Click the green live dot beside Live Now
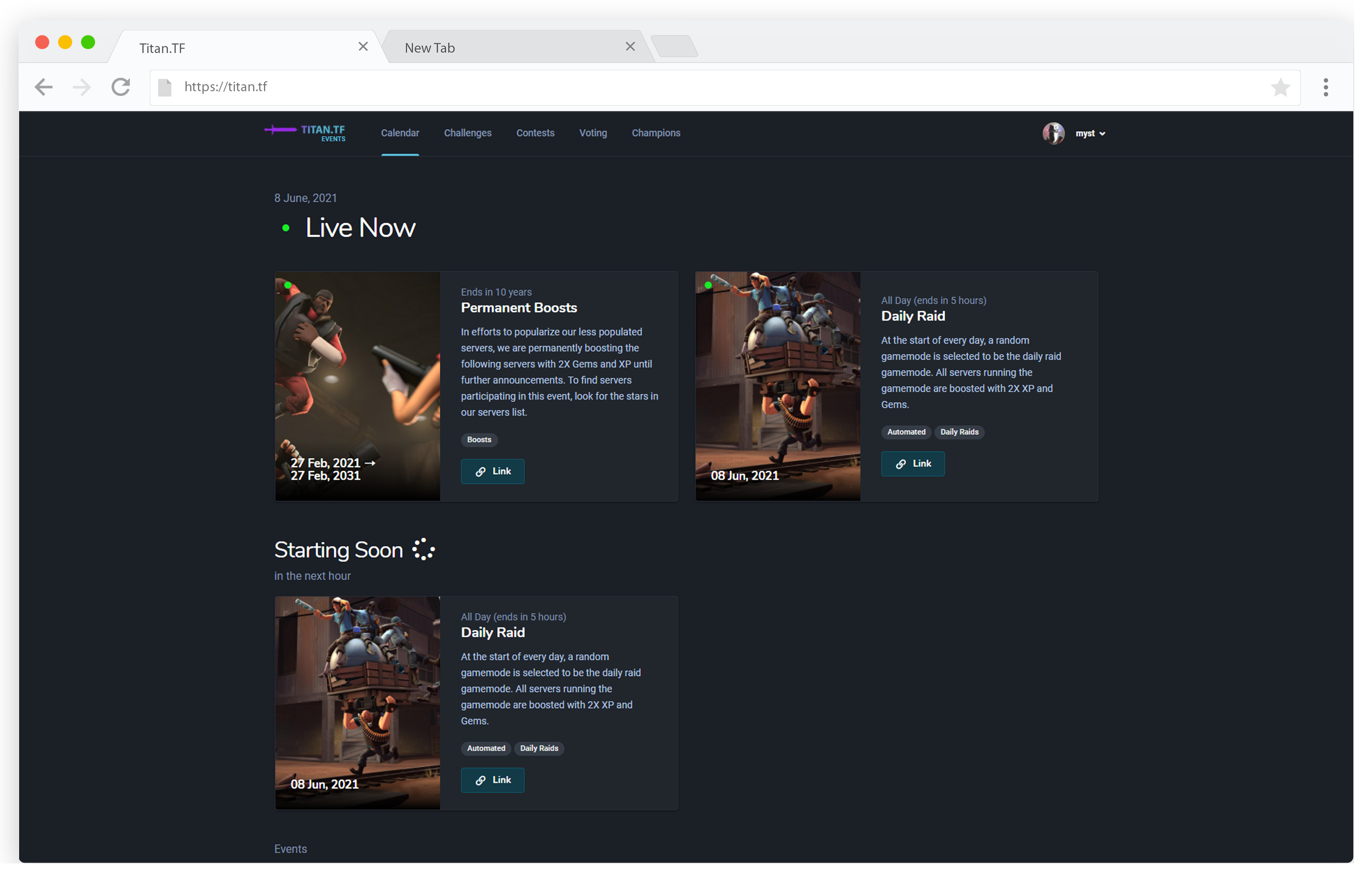The width and height of the screenshot is (1372, 886). [286, 228]
